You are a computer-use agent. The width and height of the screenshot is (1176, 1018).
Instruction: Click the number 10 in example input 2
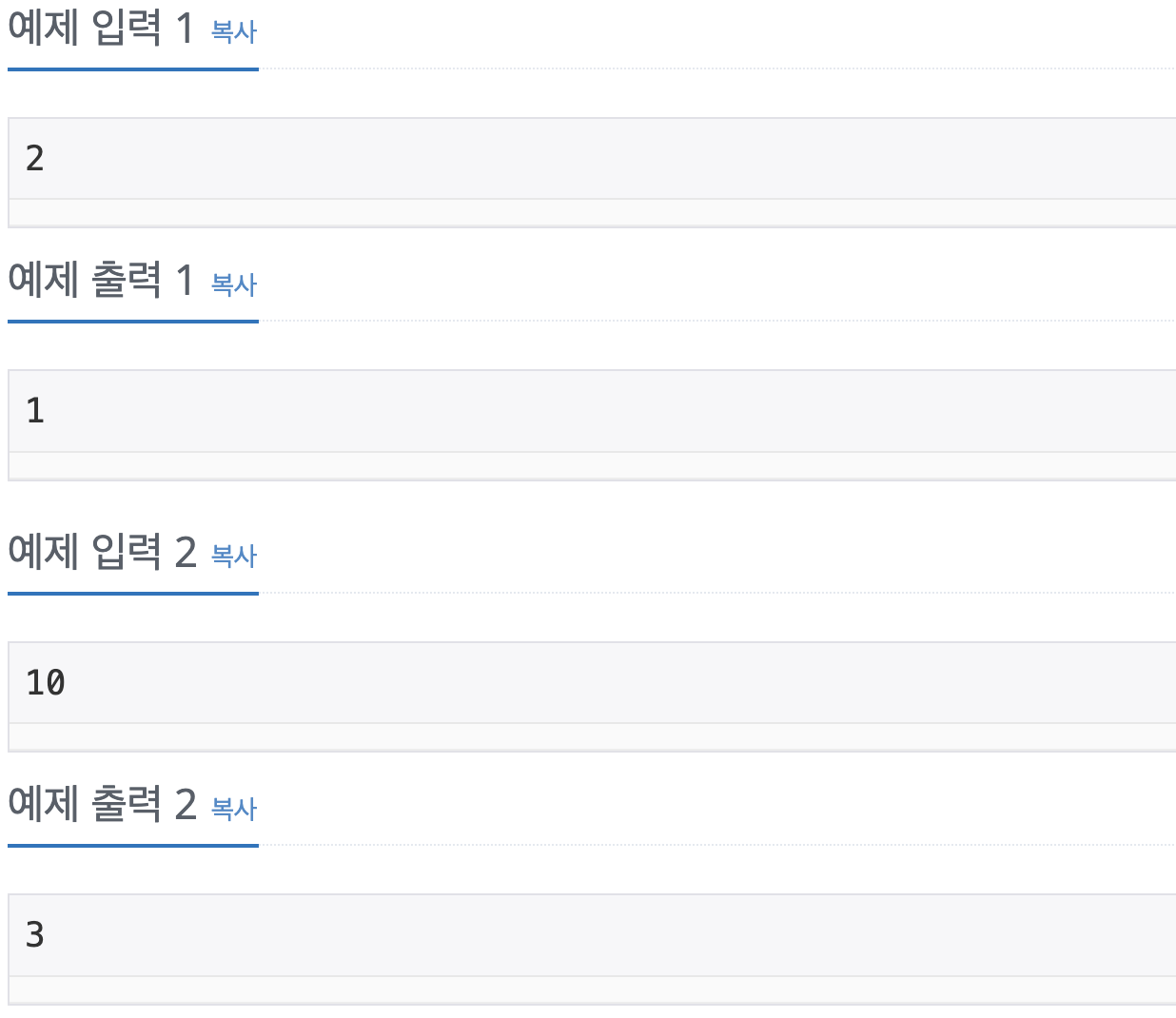(x=45, y=682)
